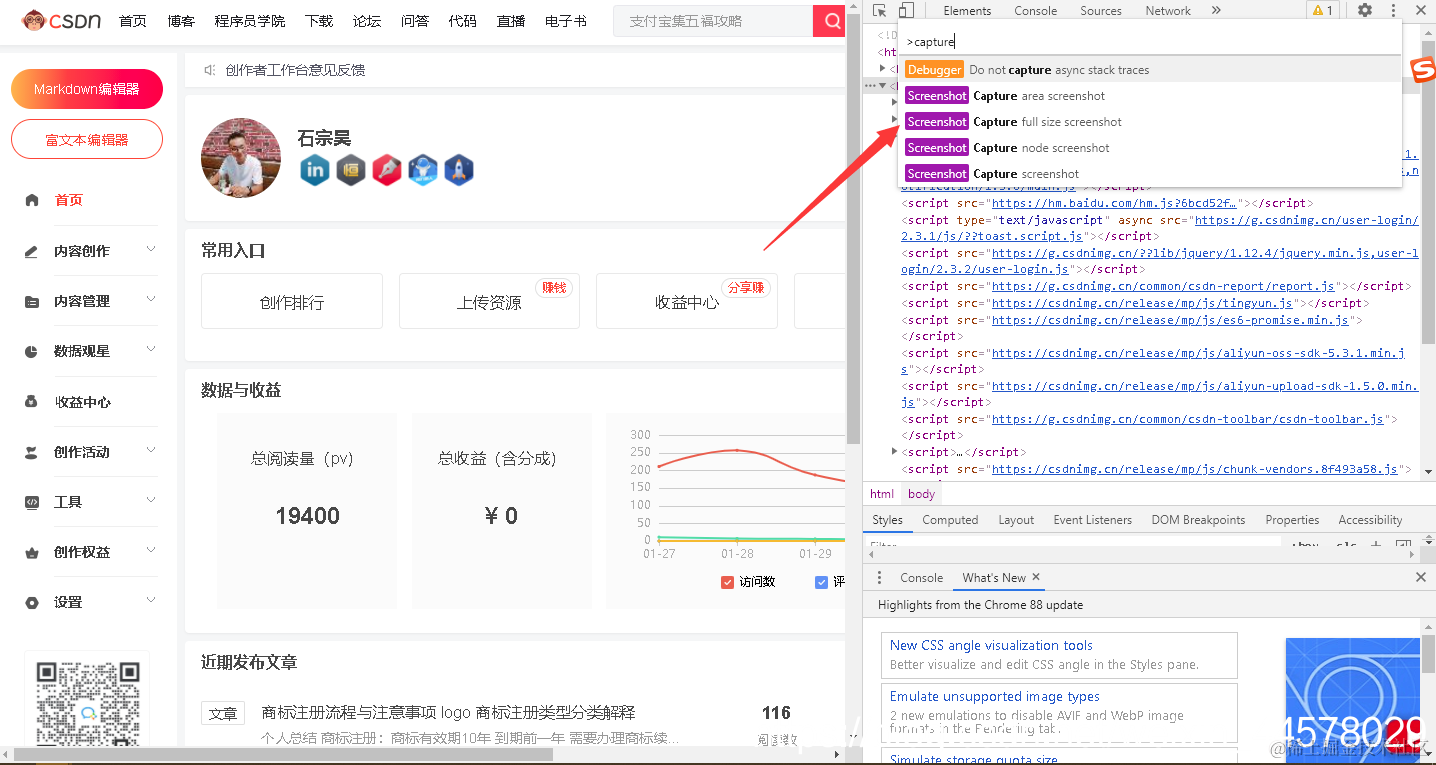Screen dimensions: 1436x765
Task: Click the CSDN logo
Action: click(x=62, y=20)
